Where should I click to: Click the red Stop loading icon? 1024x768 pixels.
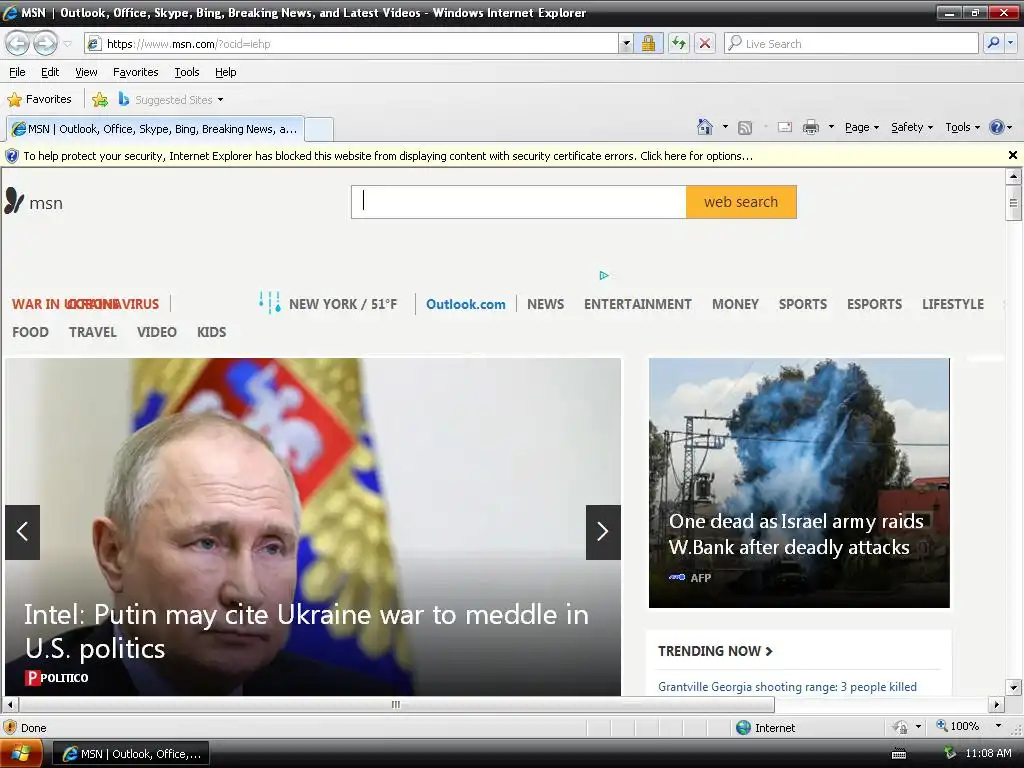[x=705, y=44]
